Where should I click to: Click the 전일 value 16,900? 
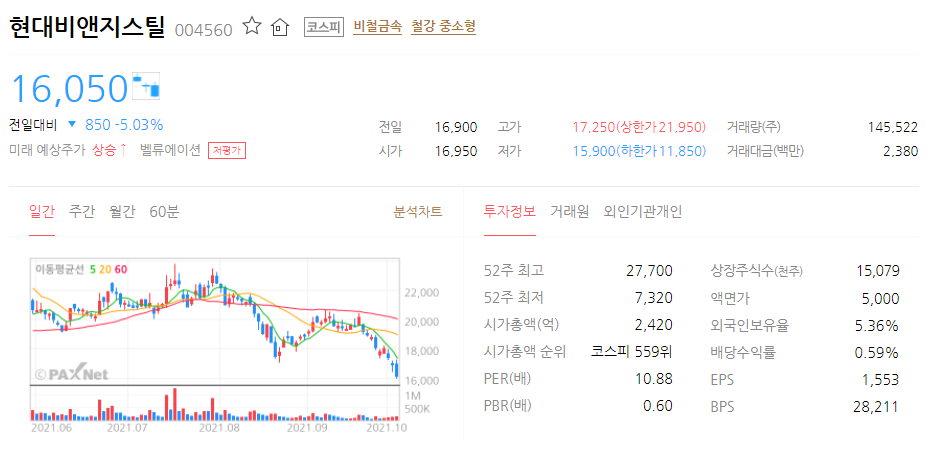tap(456, 127)
